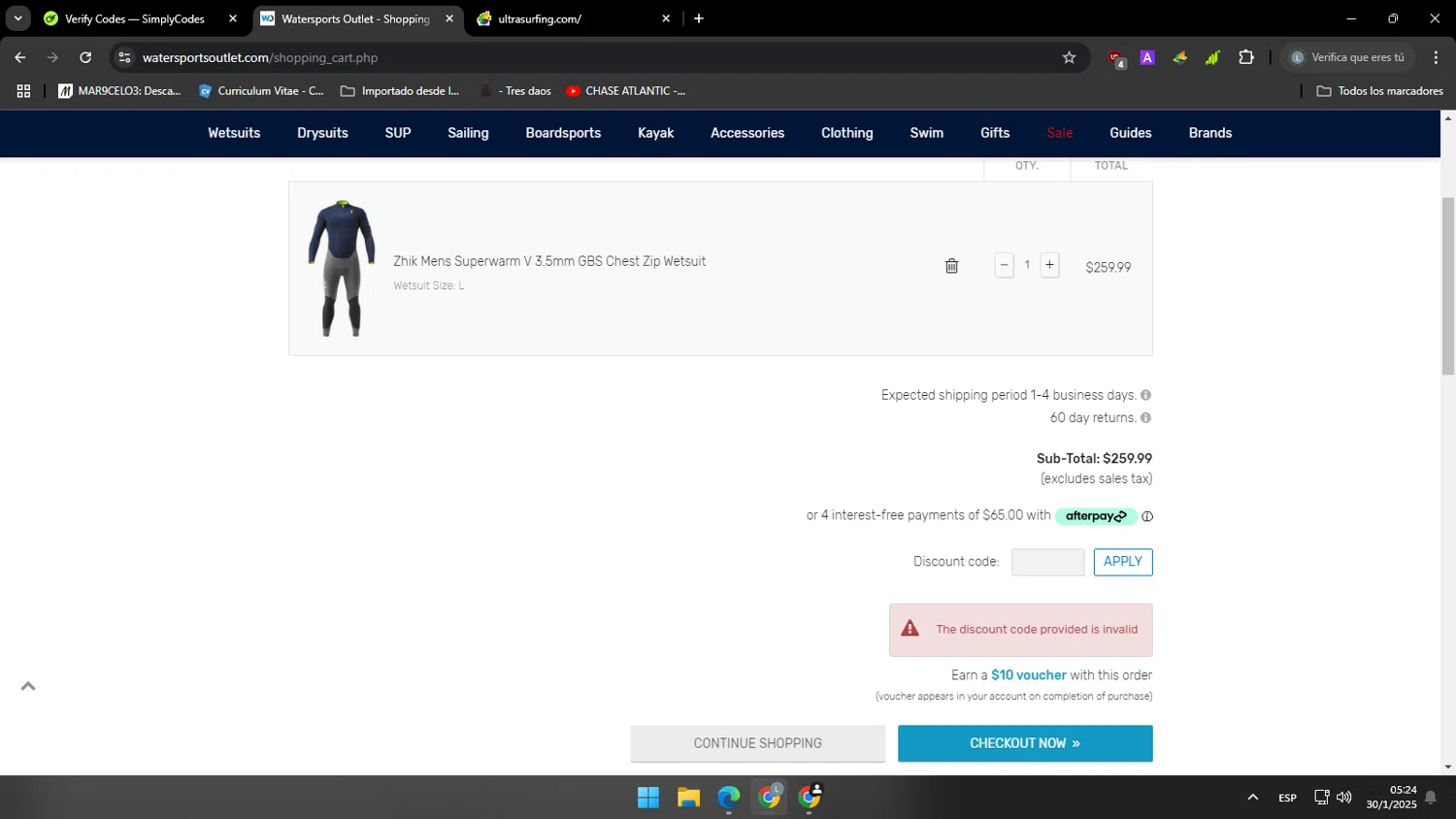
Task: Open Curriculum Vitae bookmark
Action: (261, 91)
